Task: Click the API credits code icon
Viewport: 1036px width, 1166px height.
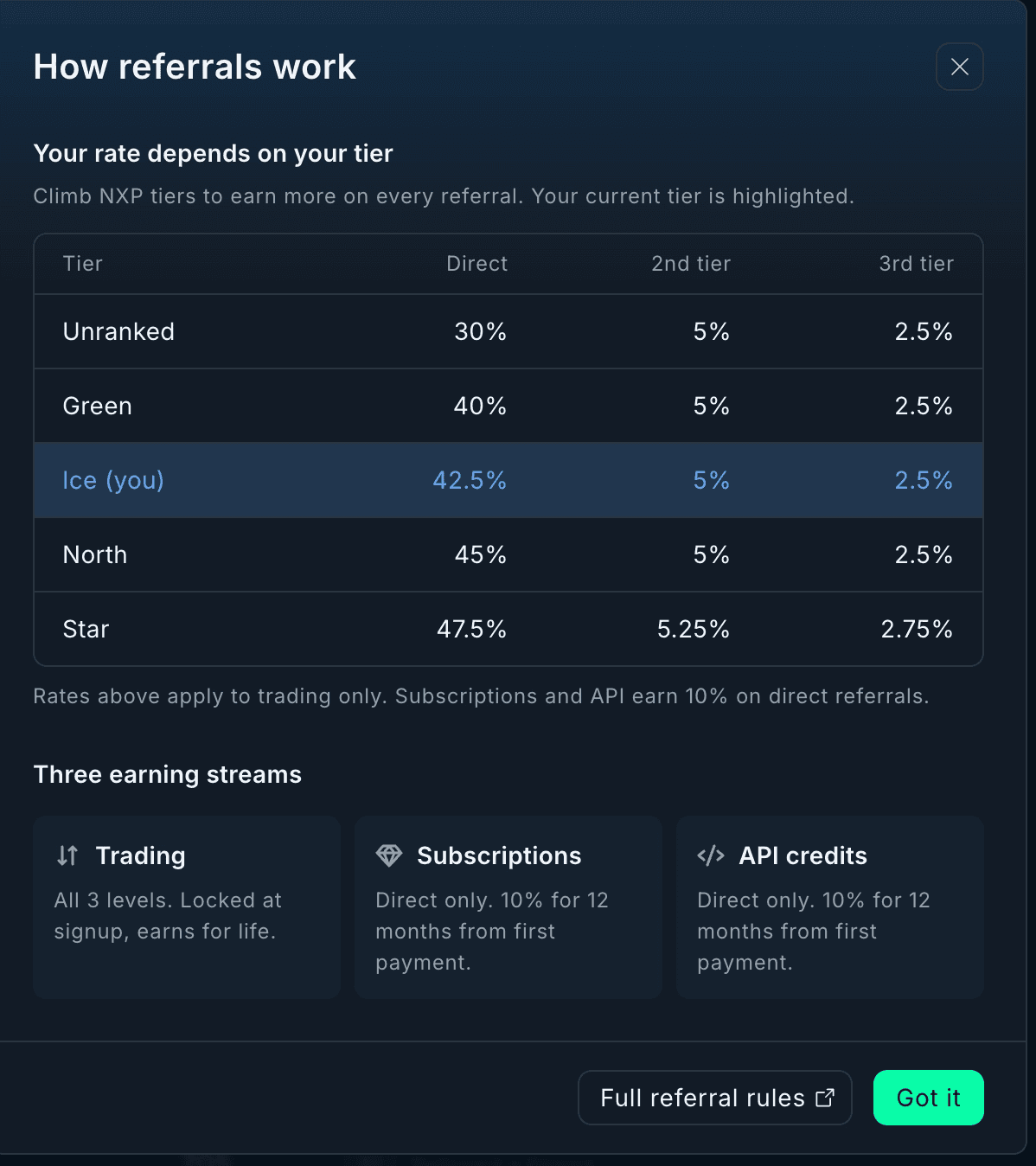Action: [711, 855]
